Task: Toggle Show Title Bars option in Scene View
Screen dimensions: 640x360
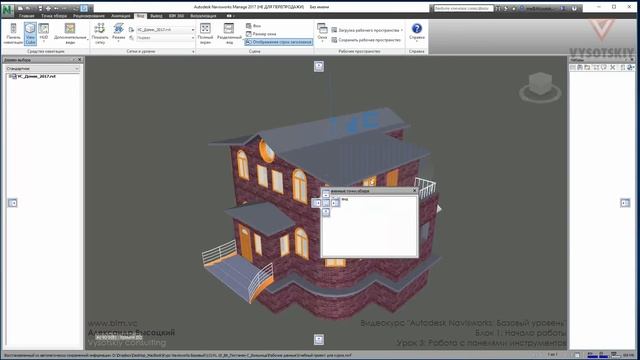Action: 279,42
